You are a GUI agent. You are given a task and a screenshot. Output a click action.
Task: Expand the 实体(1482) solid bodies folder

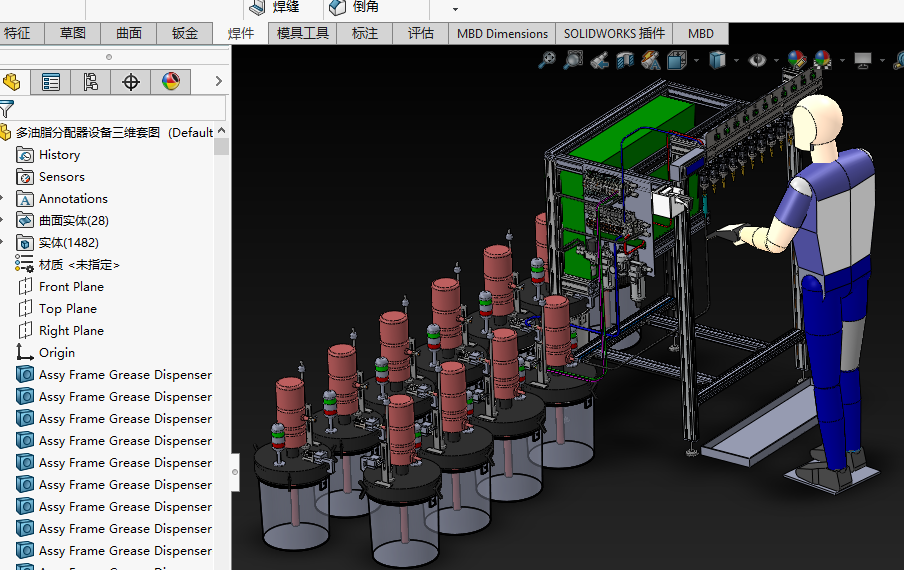pyautogui.click(x=4, y=243)
